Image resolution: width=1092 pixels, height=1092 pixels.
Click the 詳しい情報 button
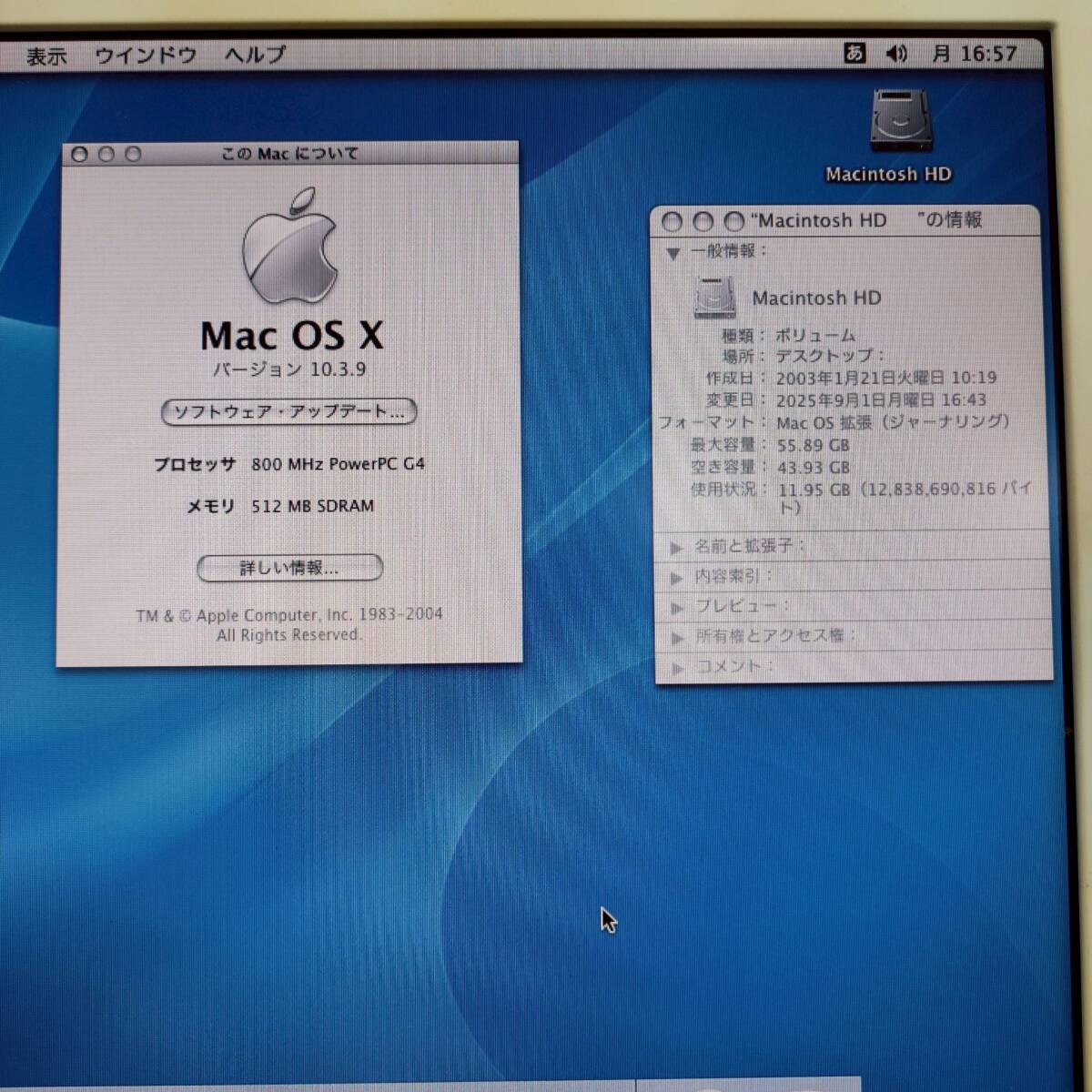[289, 568]
